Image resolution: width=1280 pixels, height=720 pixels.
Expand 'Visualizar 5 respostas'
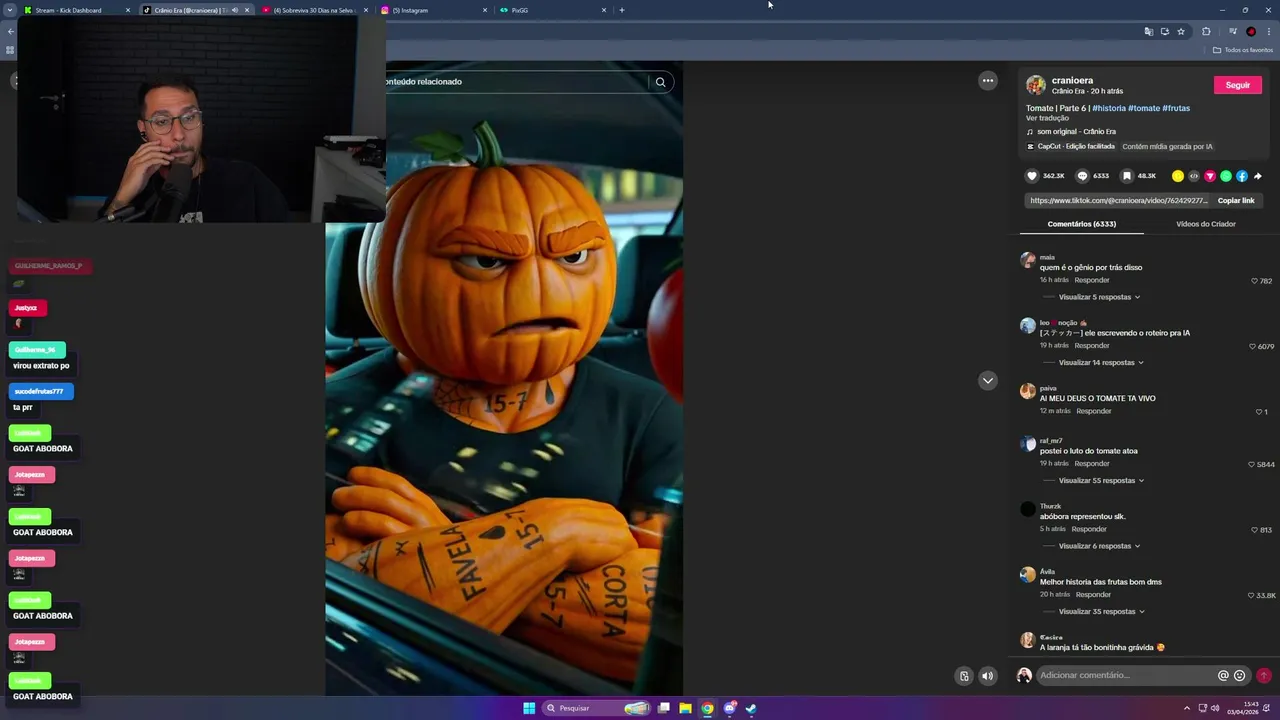coord(1099,297)
